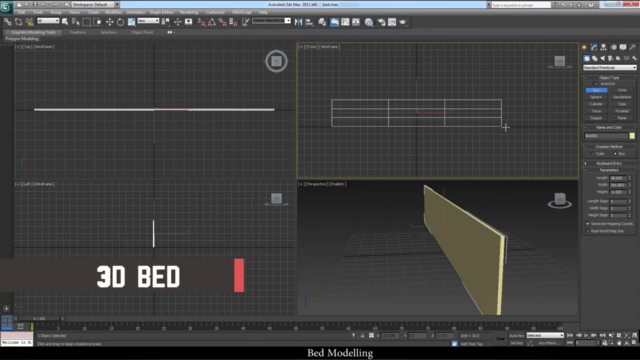Open the Customize menu
The image size is (640, 360).
[215, 12]
